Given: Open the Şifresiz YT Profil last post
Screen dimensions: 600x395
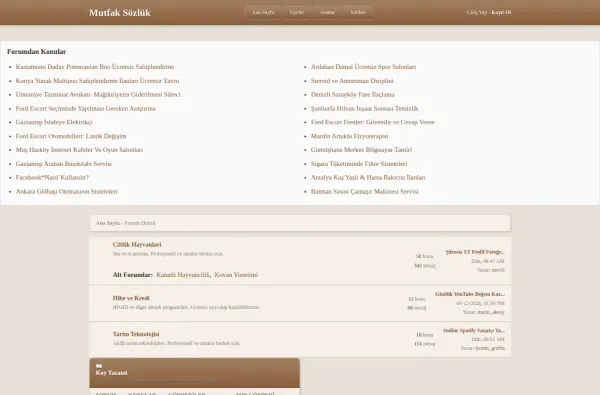Looking at the screenshot, I should pos(475,252).
